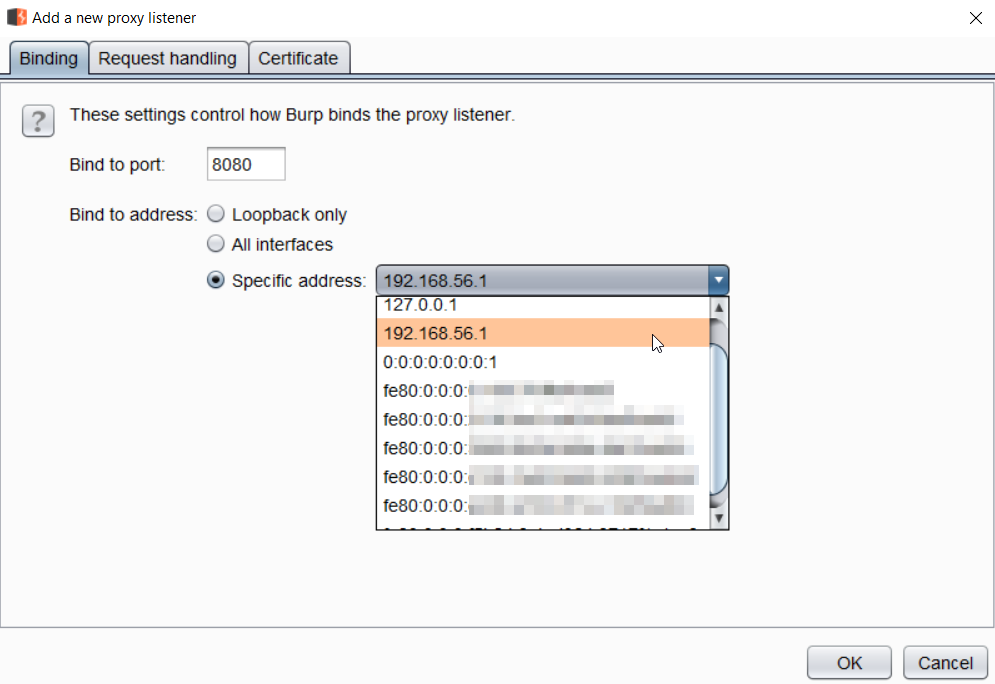Click the Cancel button

click(x=945, y=663)
